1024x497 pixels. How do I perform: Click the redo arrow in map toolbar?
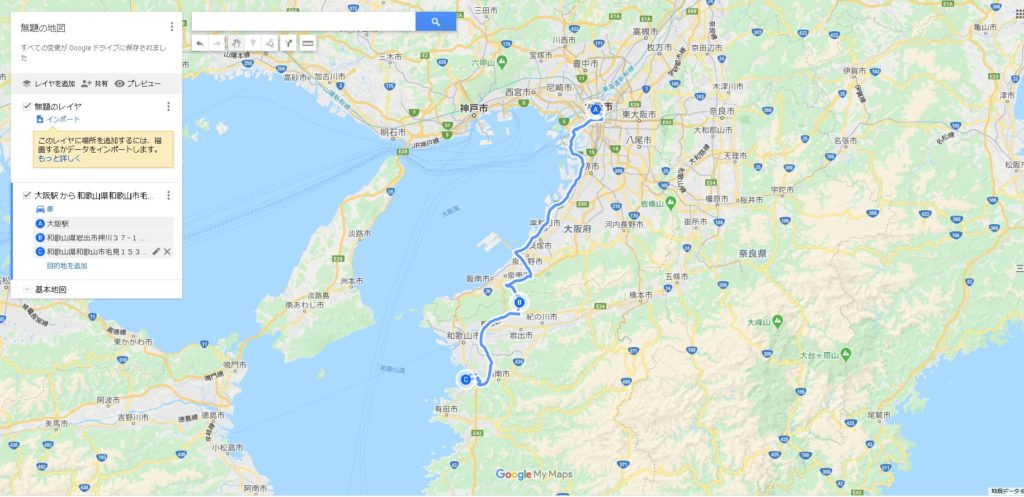[x=217, y=43]
